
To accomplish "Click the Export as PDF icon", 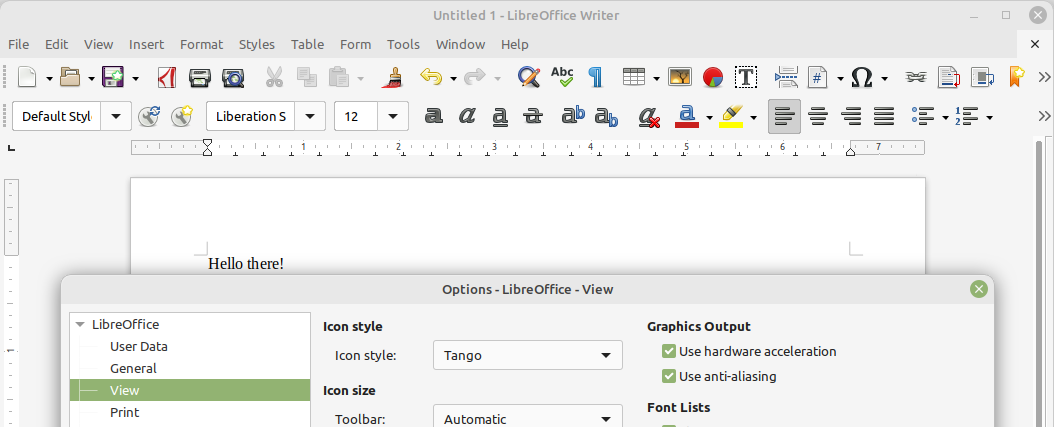I will [168, 77].
